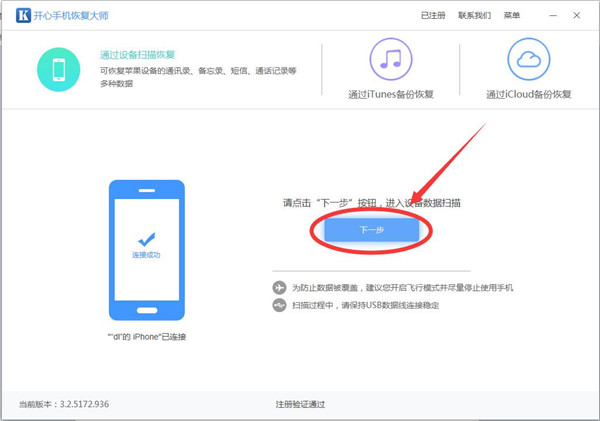
Task: Click the 注册验证通过 status text
Action: pos(300,405)
